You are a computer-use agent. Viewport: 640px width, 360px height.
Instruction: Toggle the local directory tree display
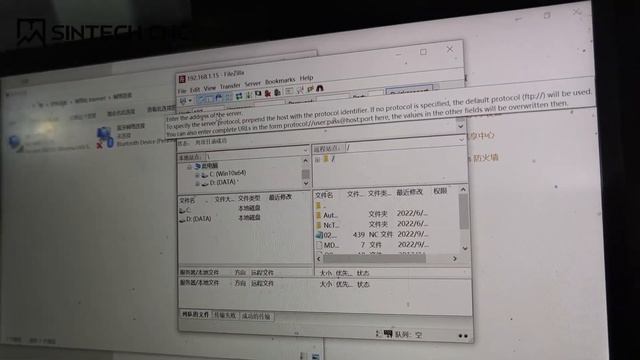[210, 98]
